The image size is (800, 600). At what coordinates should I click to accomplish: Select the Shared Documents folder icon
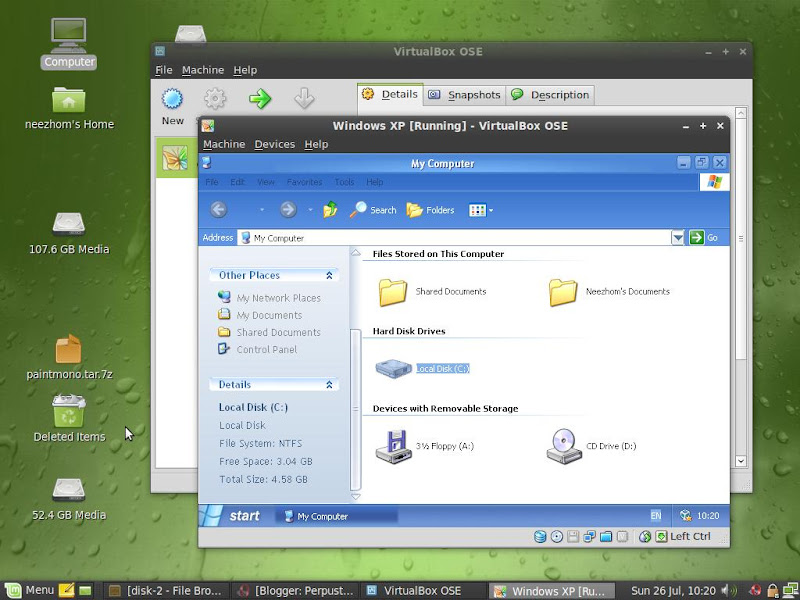click(393, 292)
